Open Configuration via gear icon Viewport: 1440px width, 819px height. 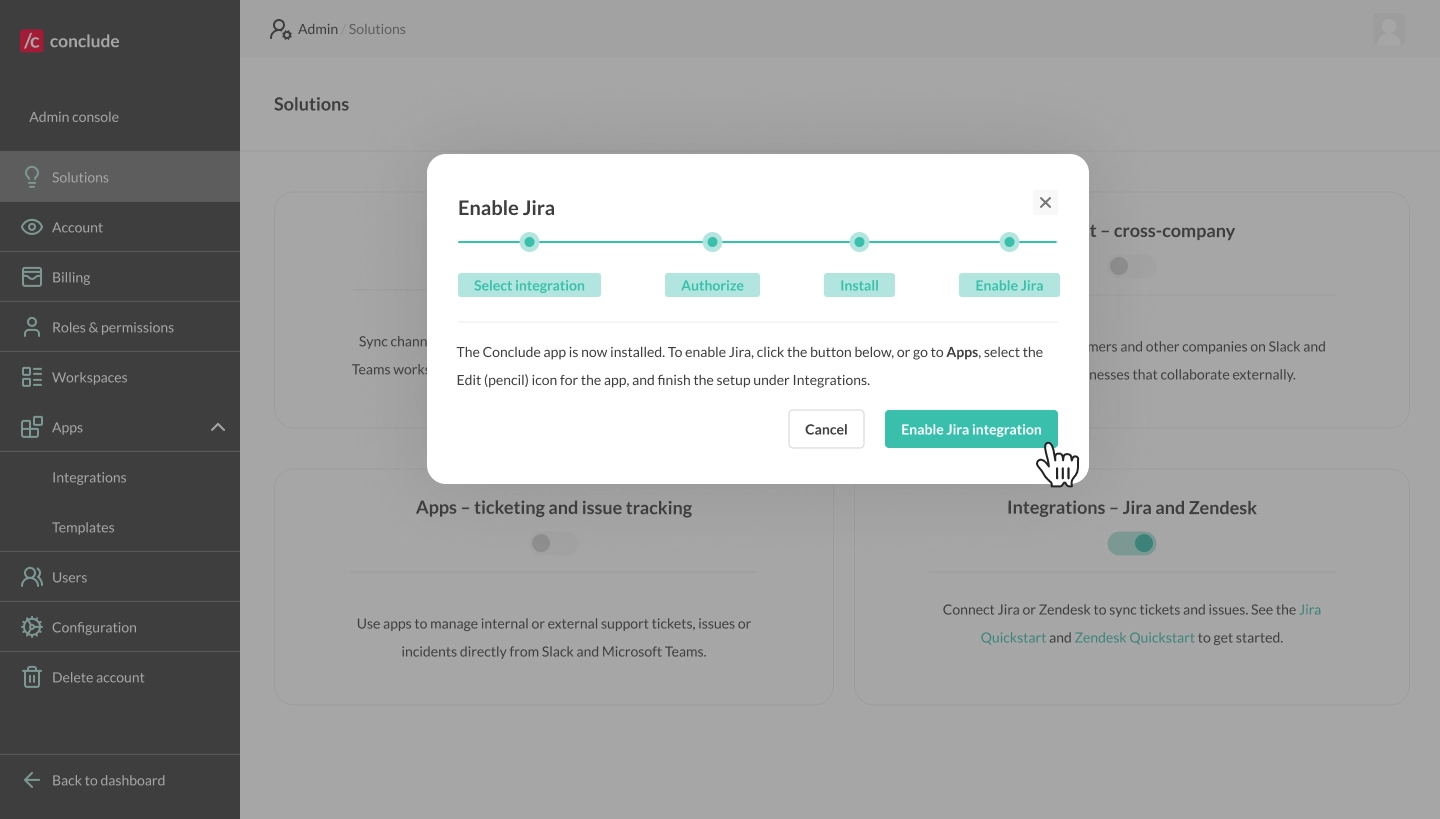(x=31, y=626)
